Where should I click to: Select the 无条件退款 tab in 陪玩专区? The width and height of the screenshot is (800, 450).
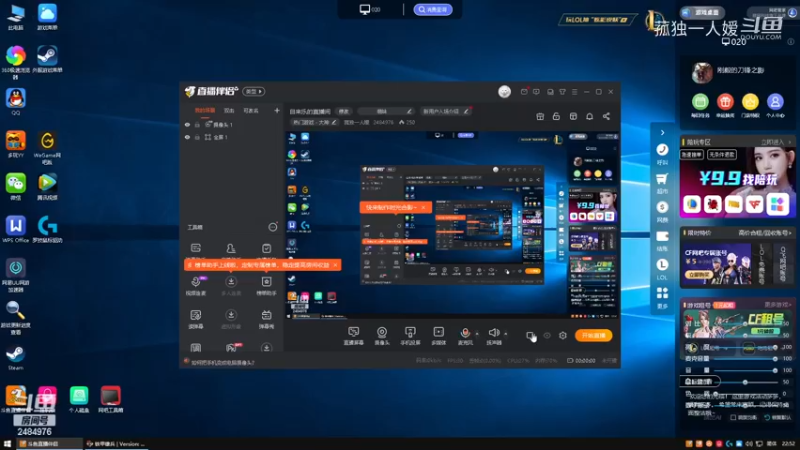click(721, 154)
